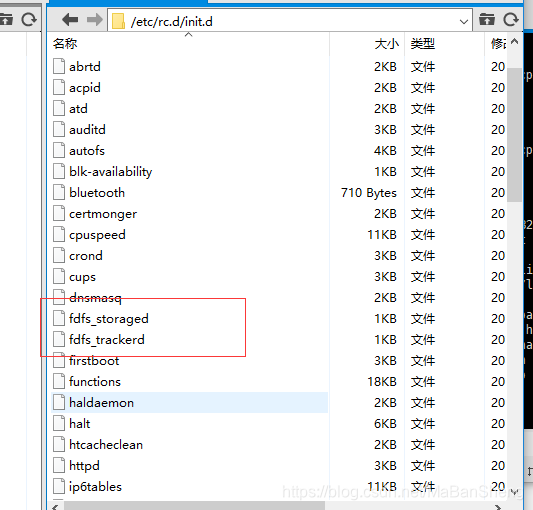Click the 18KB size of functions
This screenshot has height=510, width=533.
(x=382, y=382)
